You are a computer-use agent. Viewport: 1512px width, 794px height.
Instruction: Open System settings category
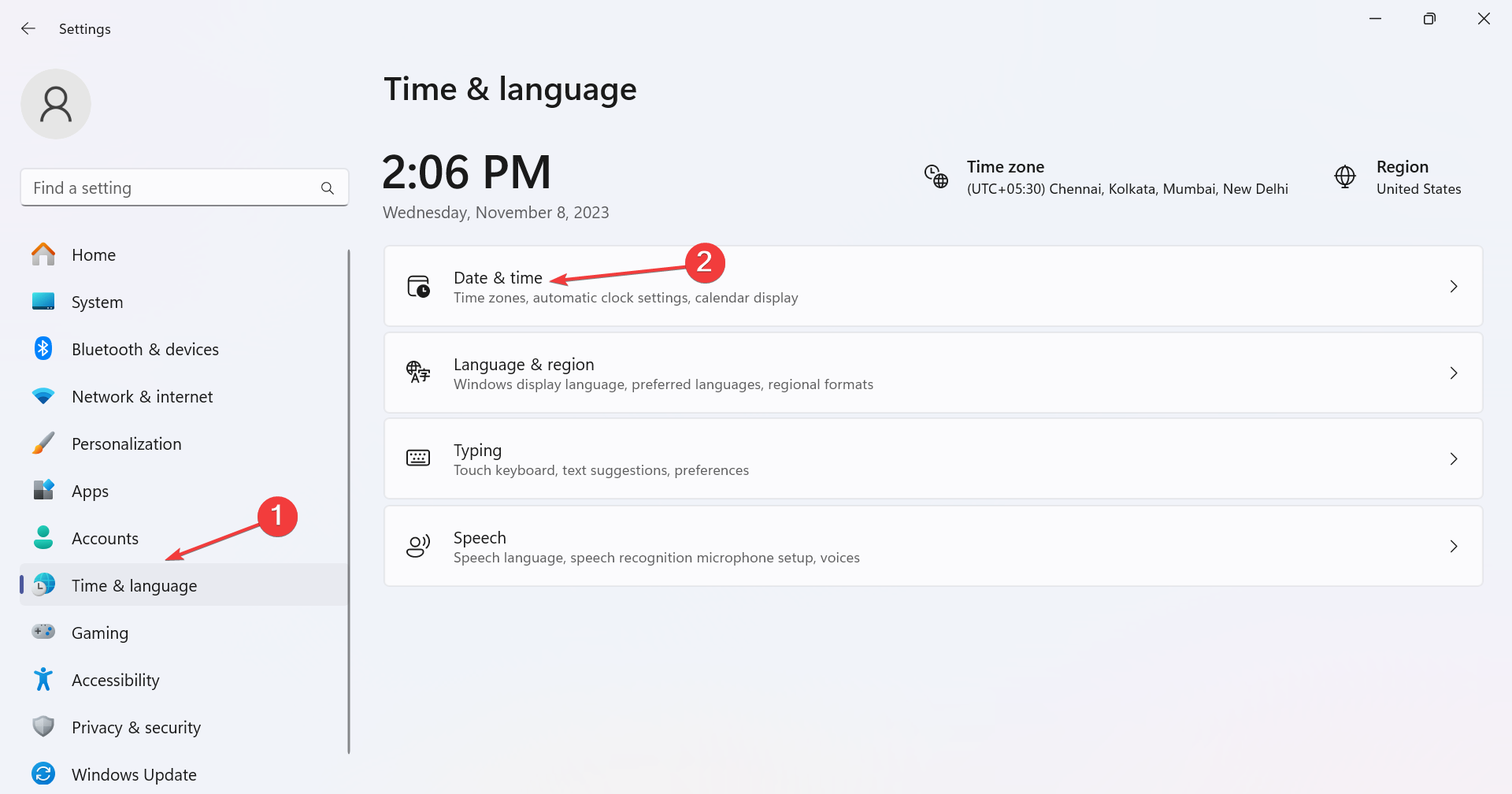[x=184, y=302]
